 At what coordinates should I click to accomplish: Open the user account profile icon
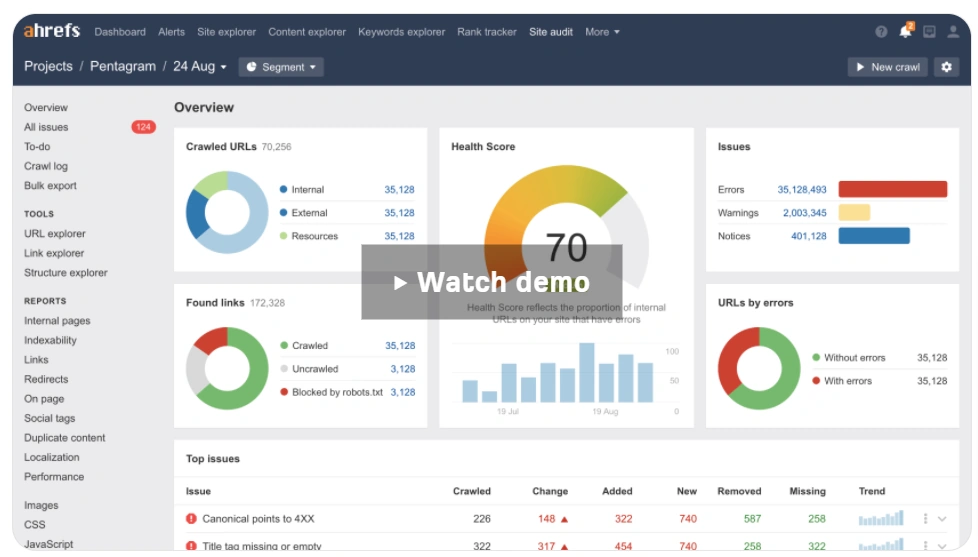953,32
